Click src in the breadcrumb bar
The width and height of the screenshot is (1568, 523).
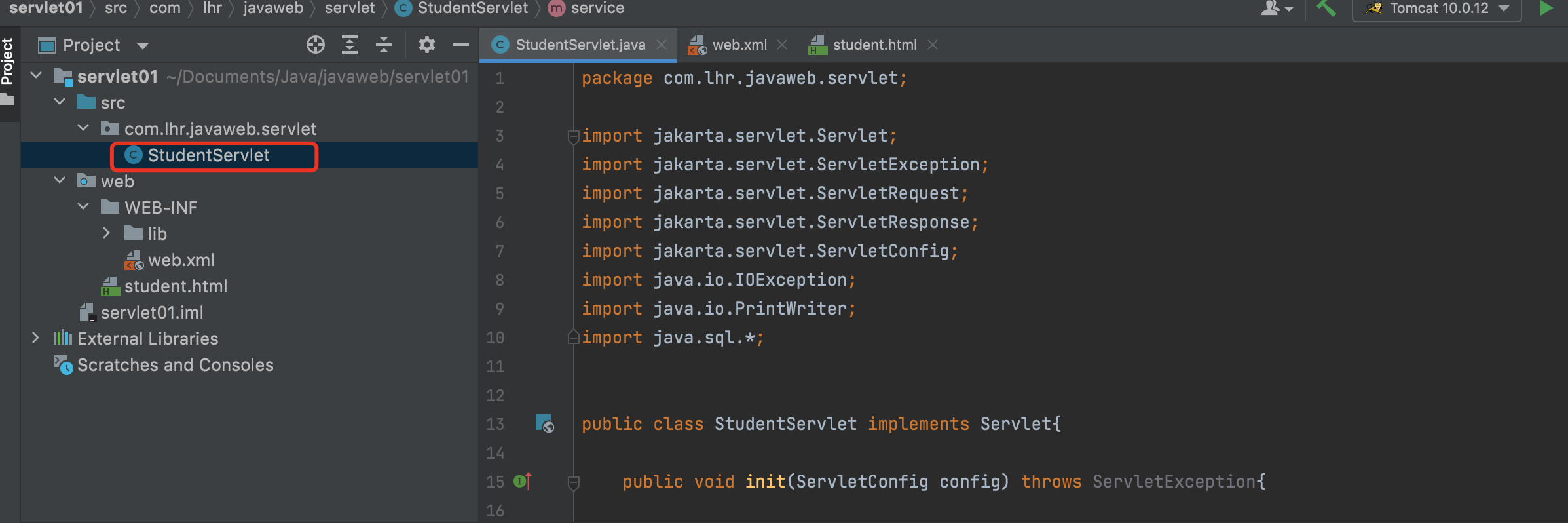[x=116, y=8]
